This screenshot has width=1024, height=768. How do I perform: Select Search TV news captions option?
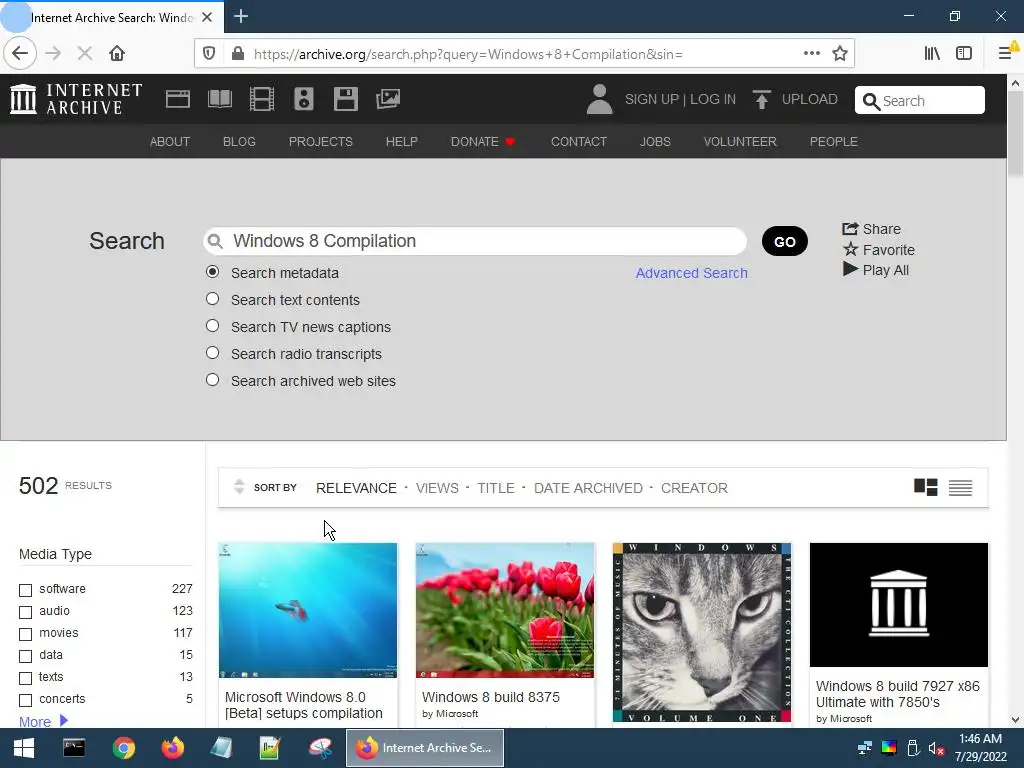tap(212, 325)
